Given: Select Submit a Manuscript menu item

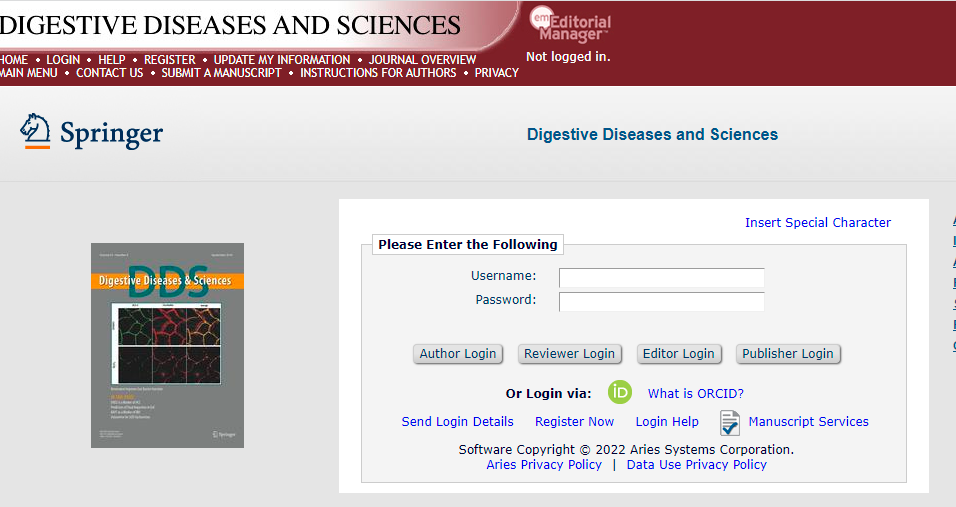Looking at the screenshot, I should [221, 73].
